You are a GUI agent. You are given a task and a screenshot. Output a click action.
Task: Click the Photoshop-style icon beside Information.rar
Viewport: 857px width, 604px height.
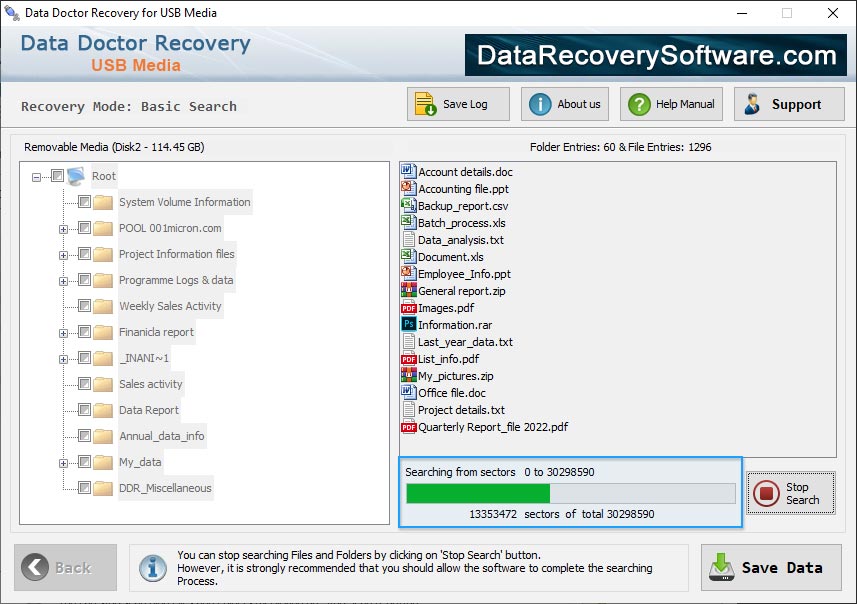point(407,325)
